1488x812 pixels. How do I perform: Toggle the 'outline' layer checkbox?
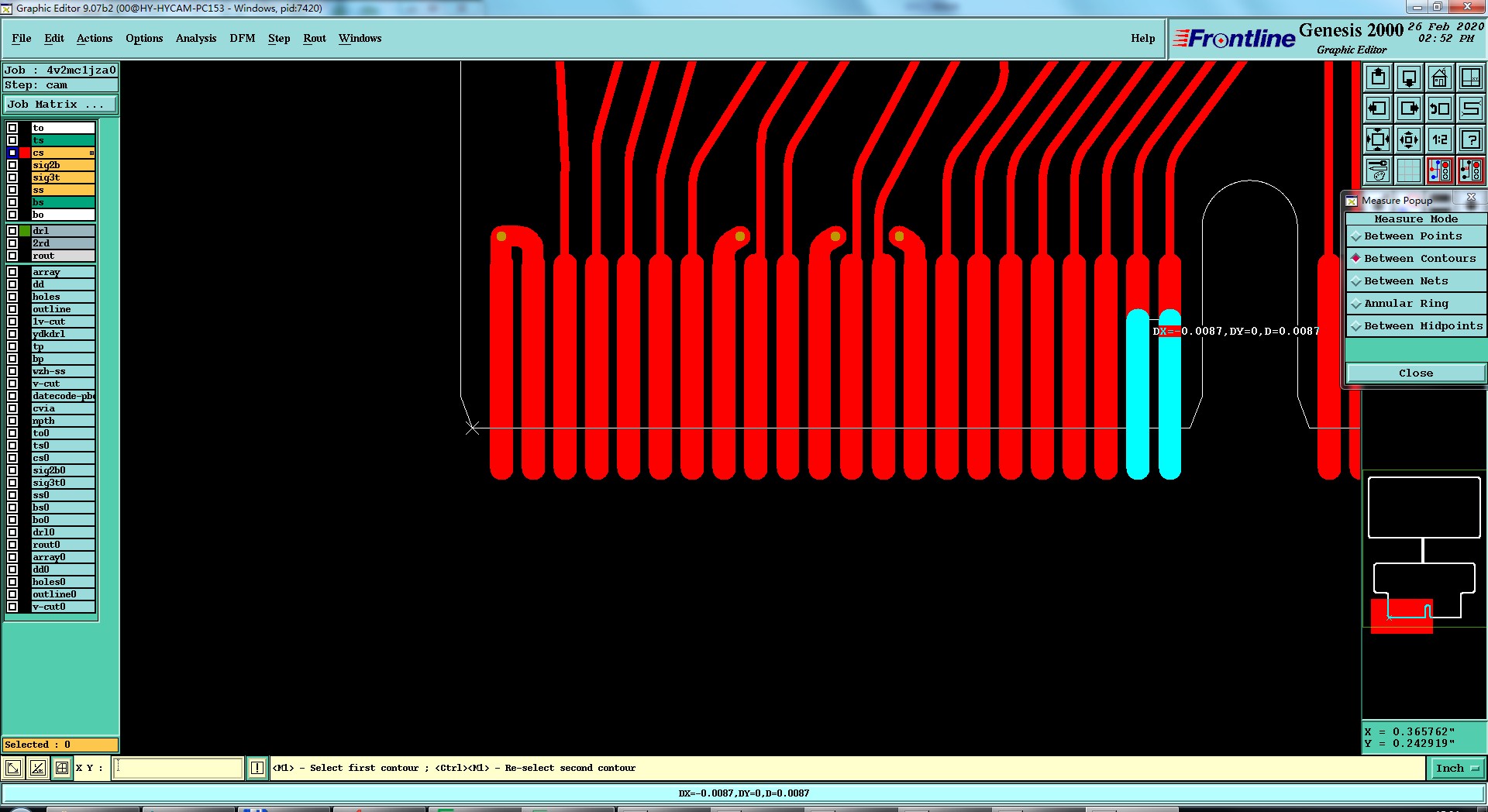click(12, 309)
